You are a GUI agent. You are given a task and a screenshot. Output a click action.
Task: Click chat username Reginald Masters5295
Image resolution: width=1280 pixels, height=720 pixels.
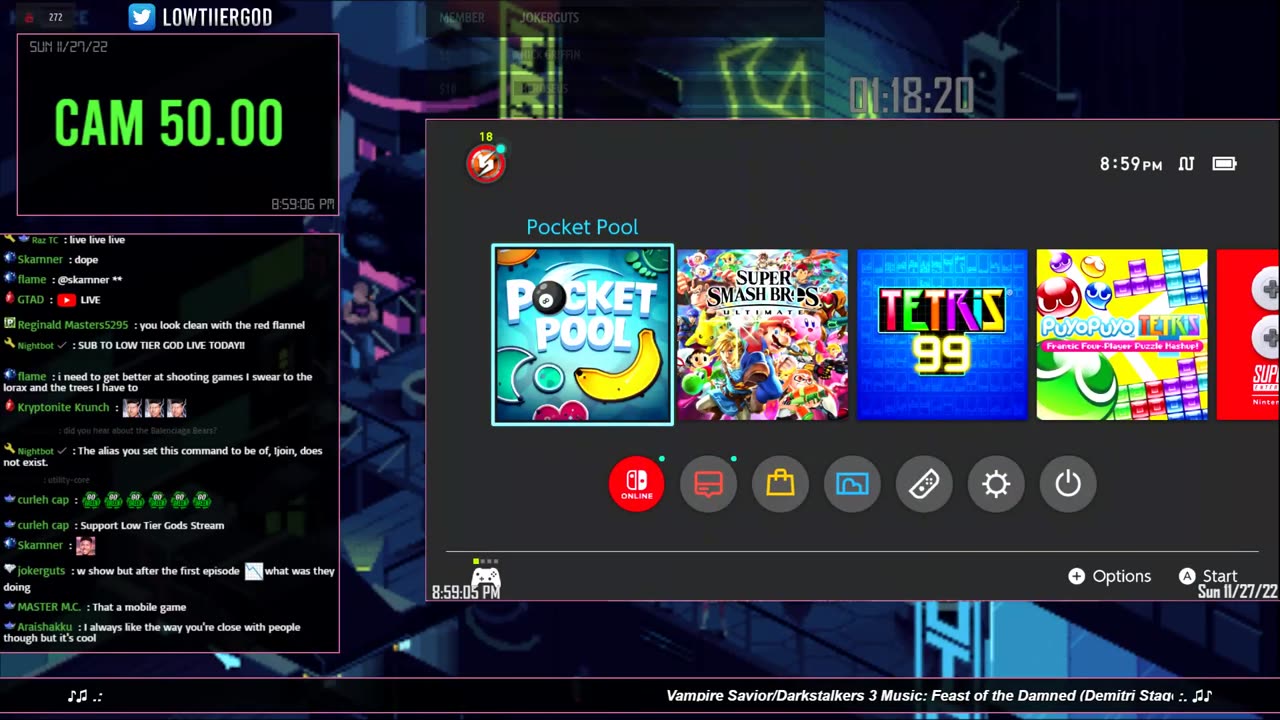point(72,325)
